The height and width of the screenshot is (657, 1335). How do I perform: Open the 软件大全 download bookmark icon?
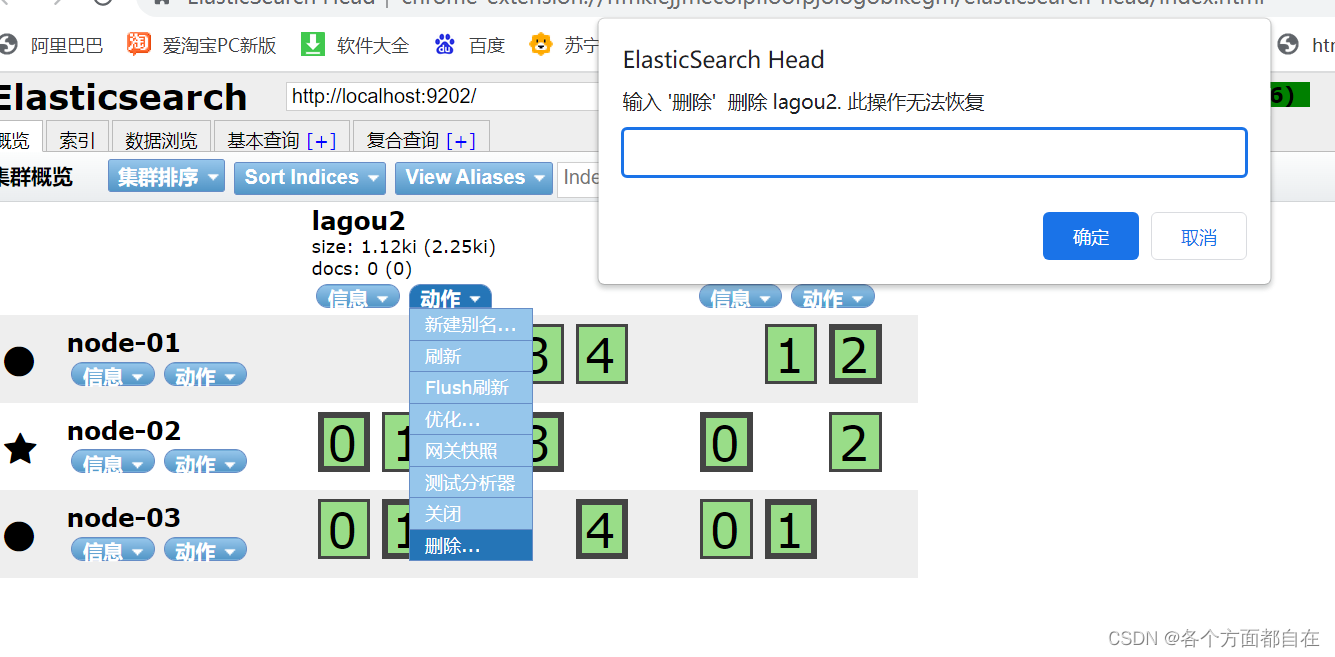pyautogui.click(x=313, y=44)
